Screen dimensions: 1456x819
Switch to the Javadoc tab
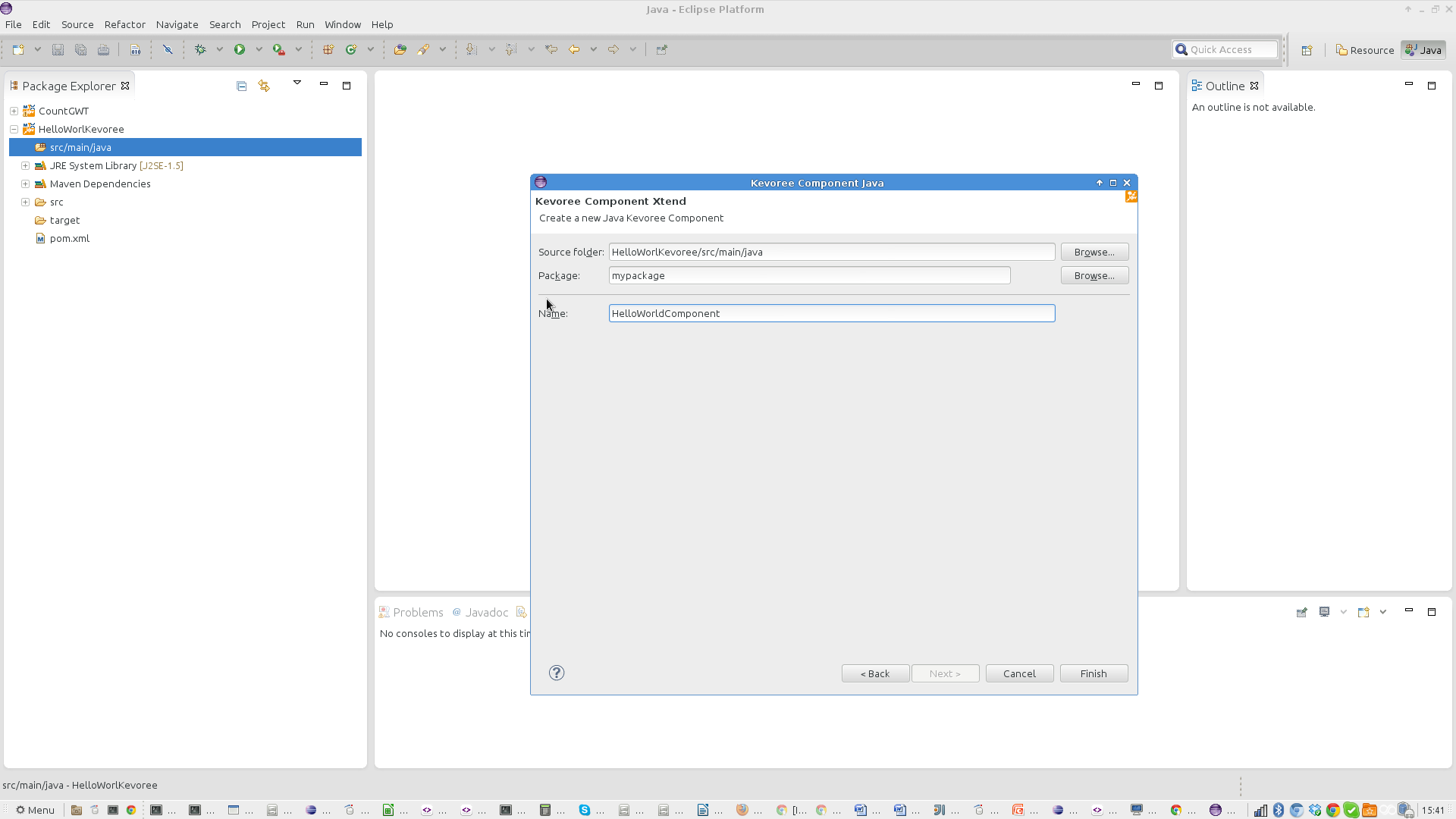tap(480, 612)
